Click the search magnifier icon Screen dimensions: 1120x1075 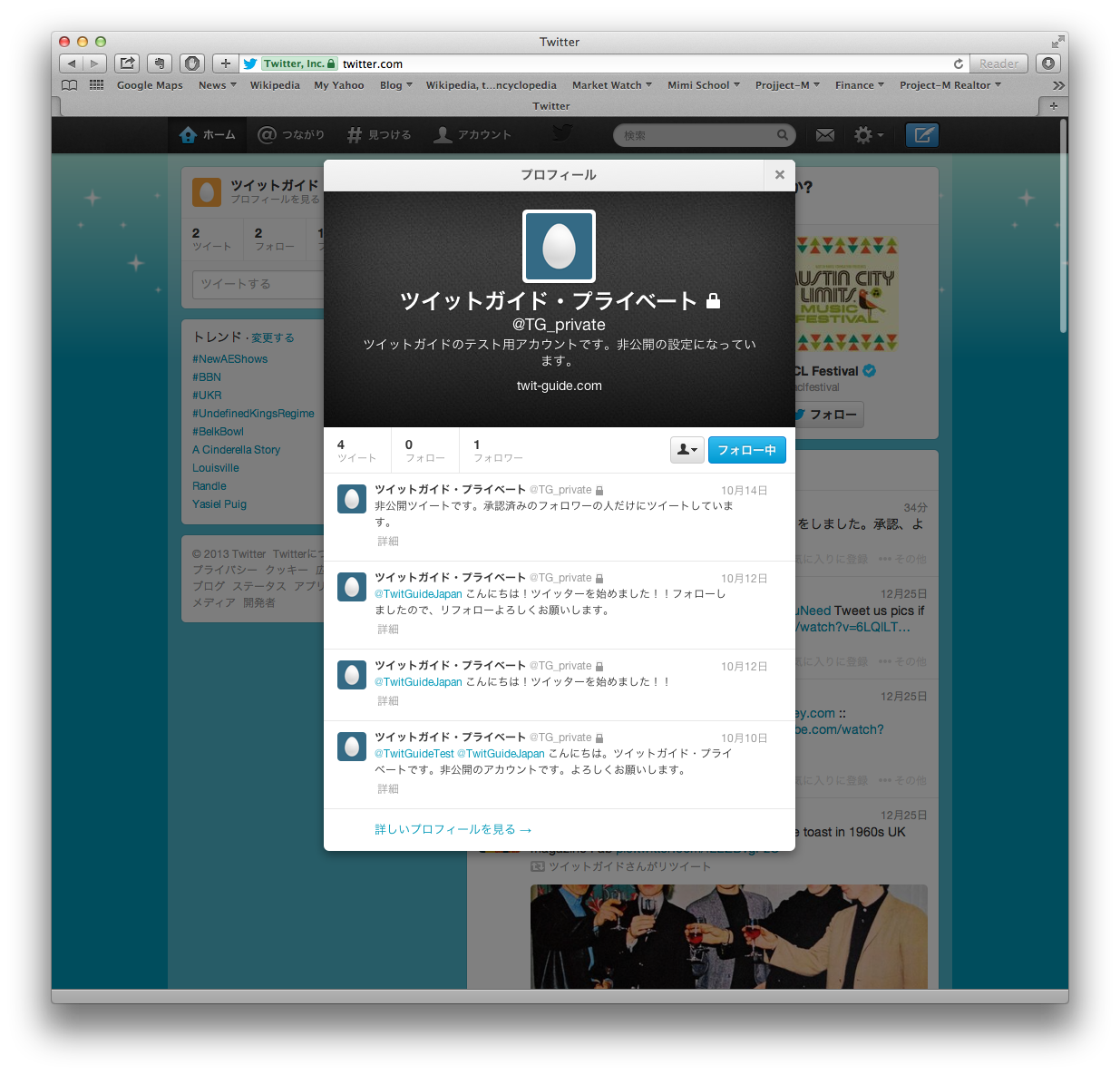tap(782, 135)
